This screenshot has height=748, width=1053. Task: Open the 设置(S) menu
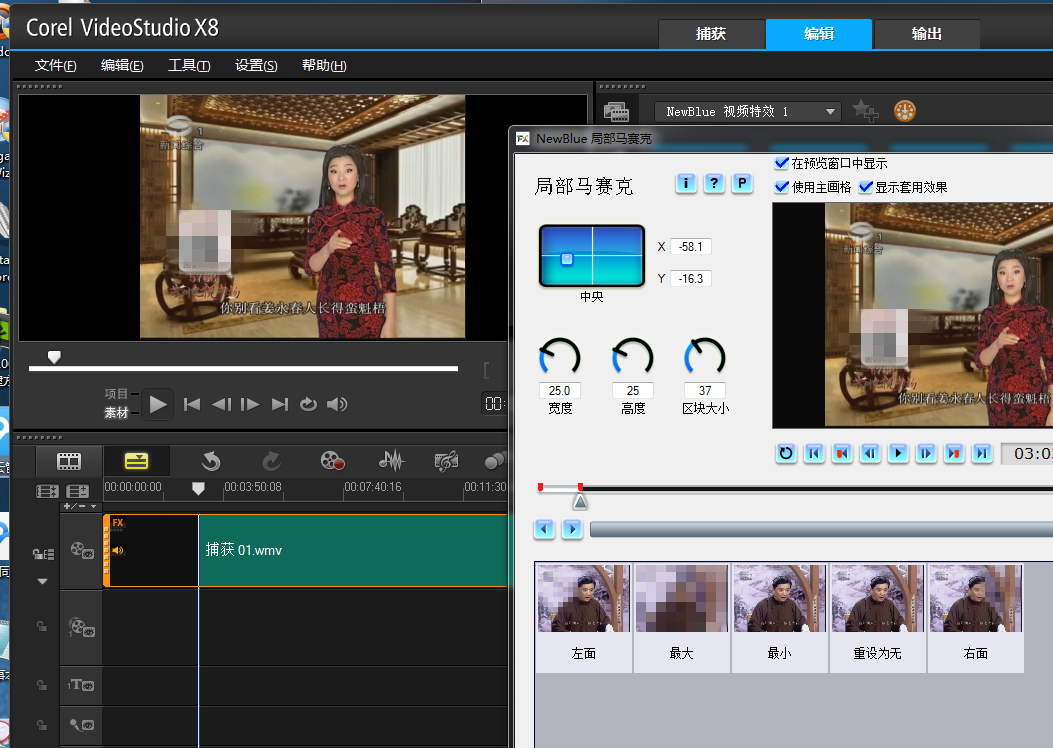257,65
